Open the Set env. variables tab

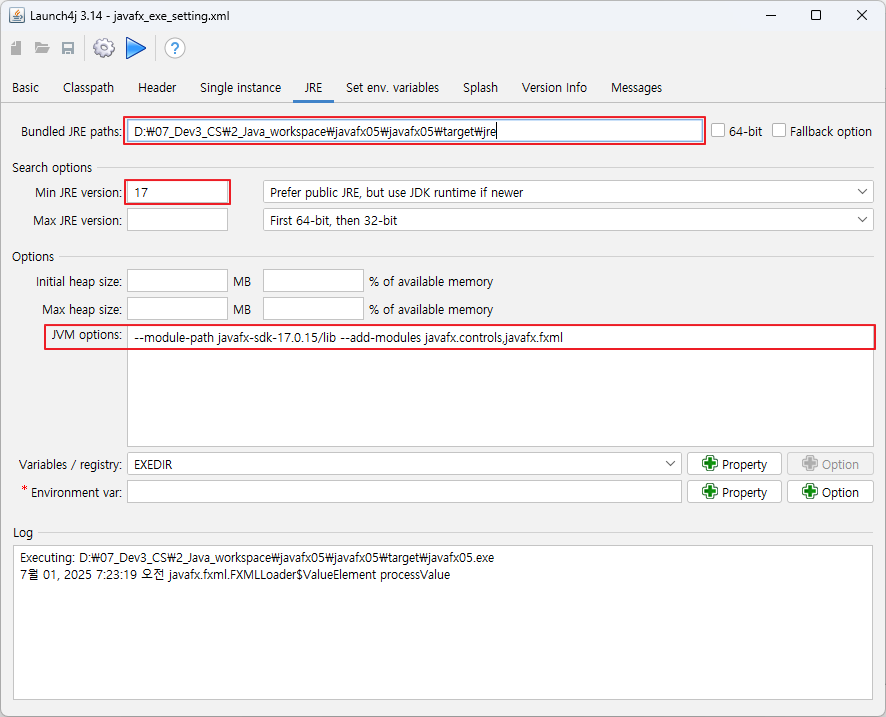point(392,88)
